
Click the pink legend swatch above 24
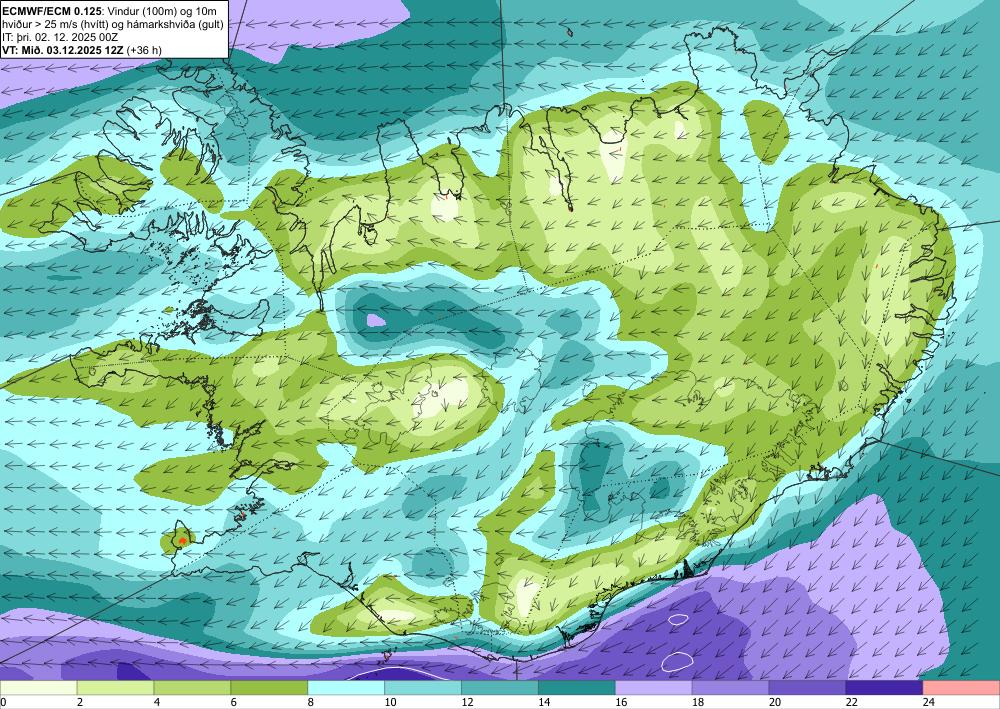pos(961,688)
